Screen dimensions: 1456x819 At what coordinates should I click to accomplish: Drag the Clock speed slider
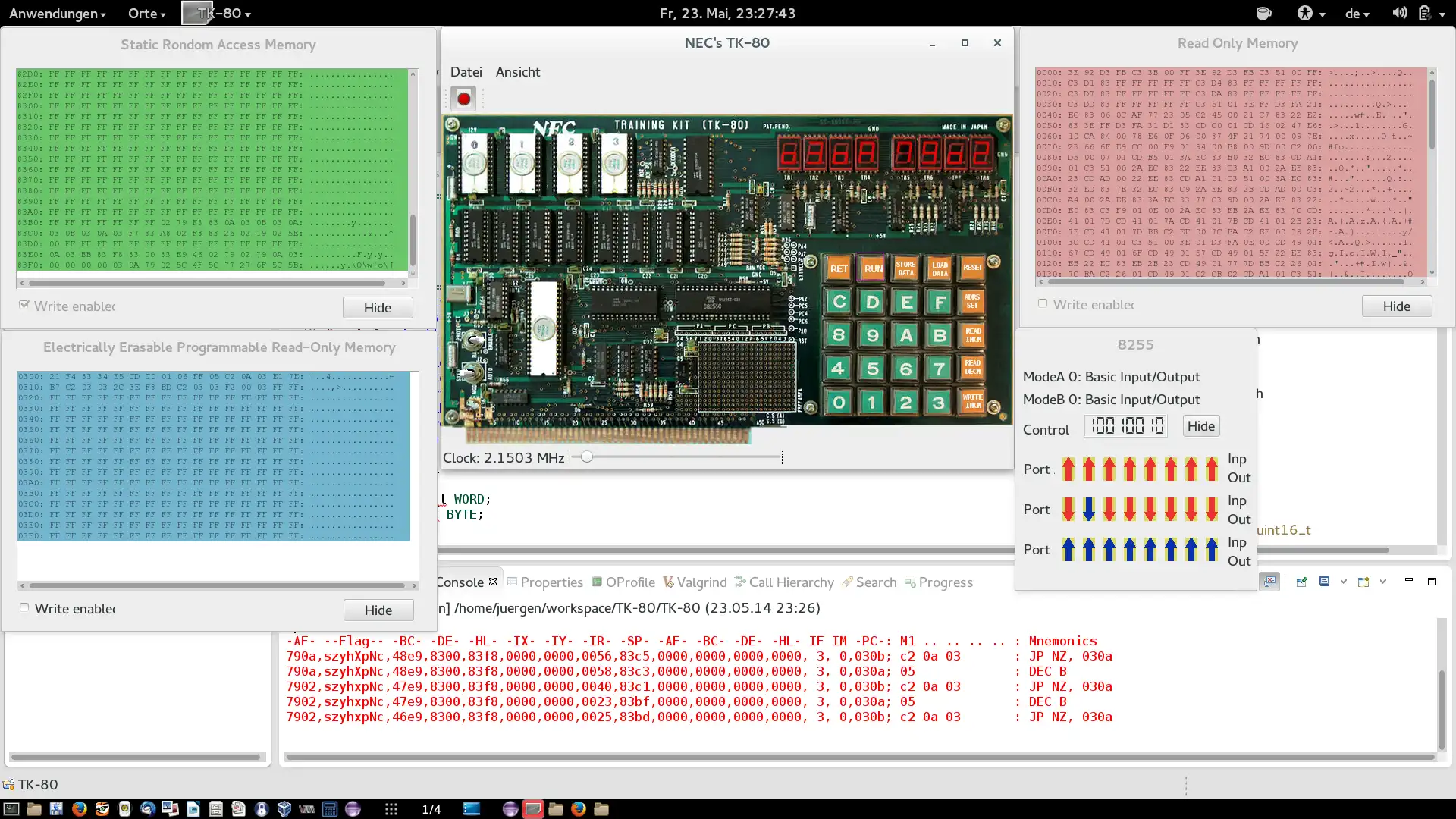click(x=585, y=457)
